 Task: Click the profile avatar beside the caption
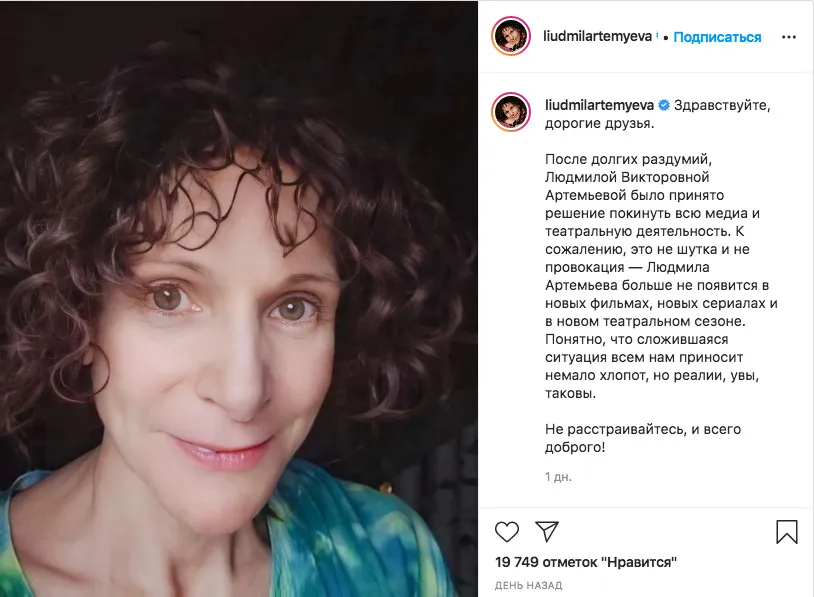tap(511, 112)
